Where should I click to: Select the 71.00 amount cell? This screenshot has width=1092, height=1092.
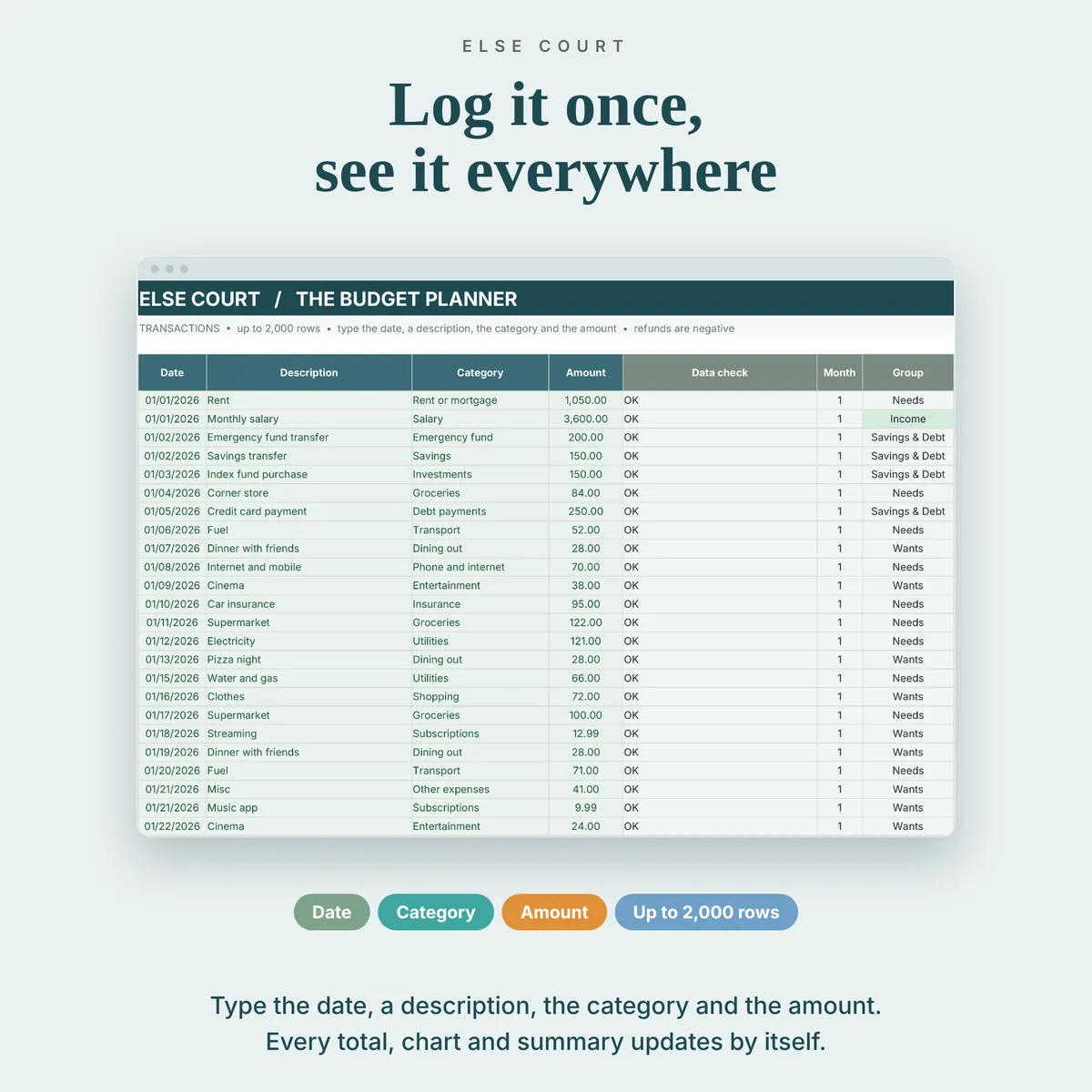click(x=586, y=771)
